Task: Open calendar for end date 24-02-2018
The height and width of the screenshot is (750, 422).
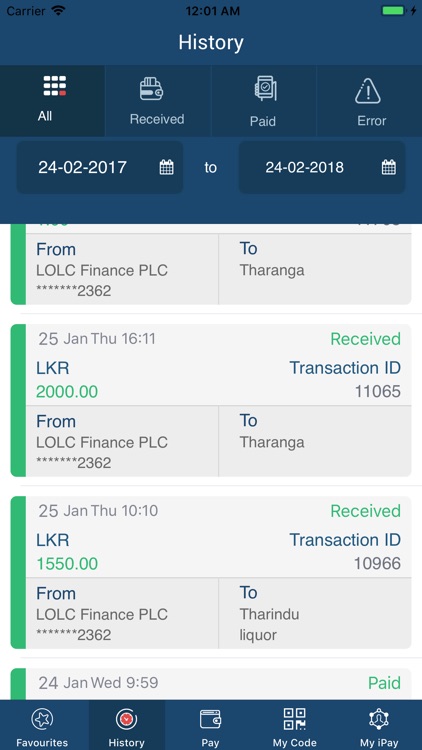Action: 389,167
